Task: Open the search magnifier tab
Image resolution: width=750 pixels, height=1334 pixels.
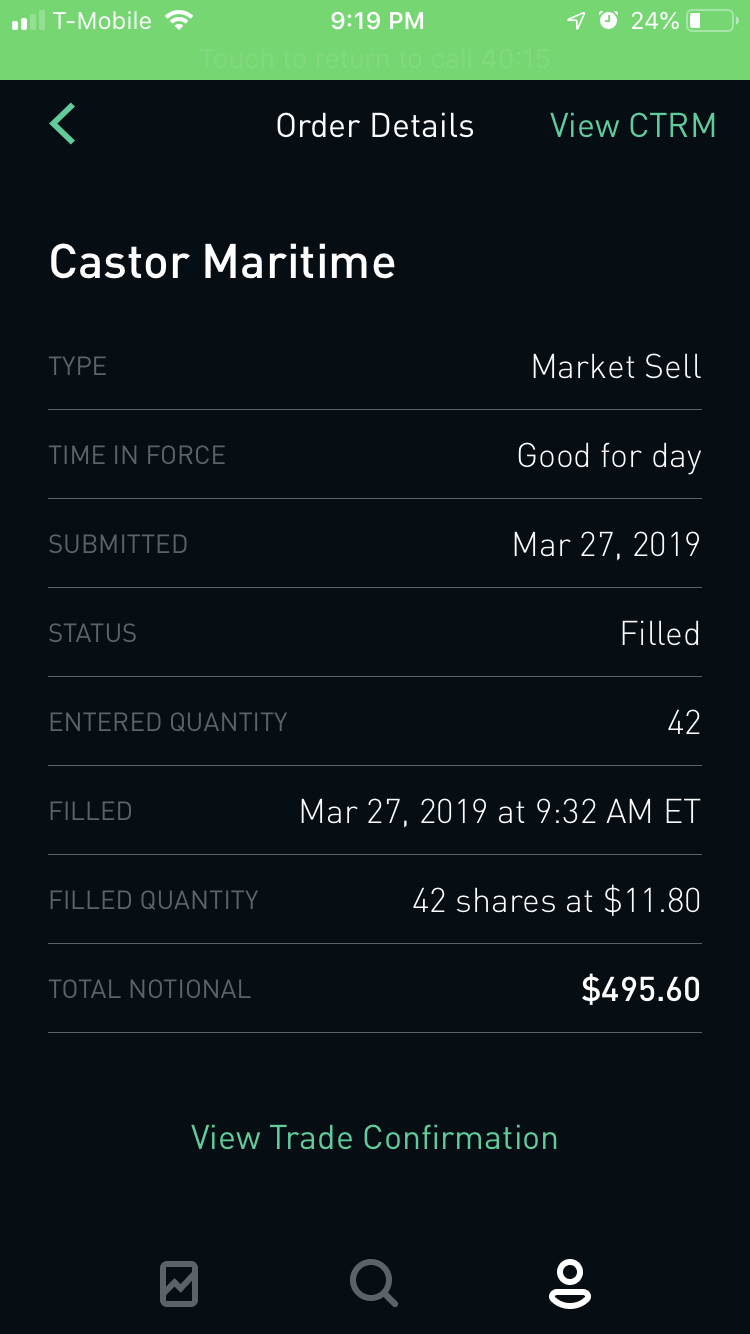Action: click(374, 1283)
